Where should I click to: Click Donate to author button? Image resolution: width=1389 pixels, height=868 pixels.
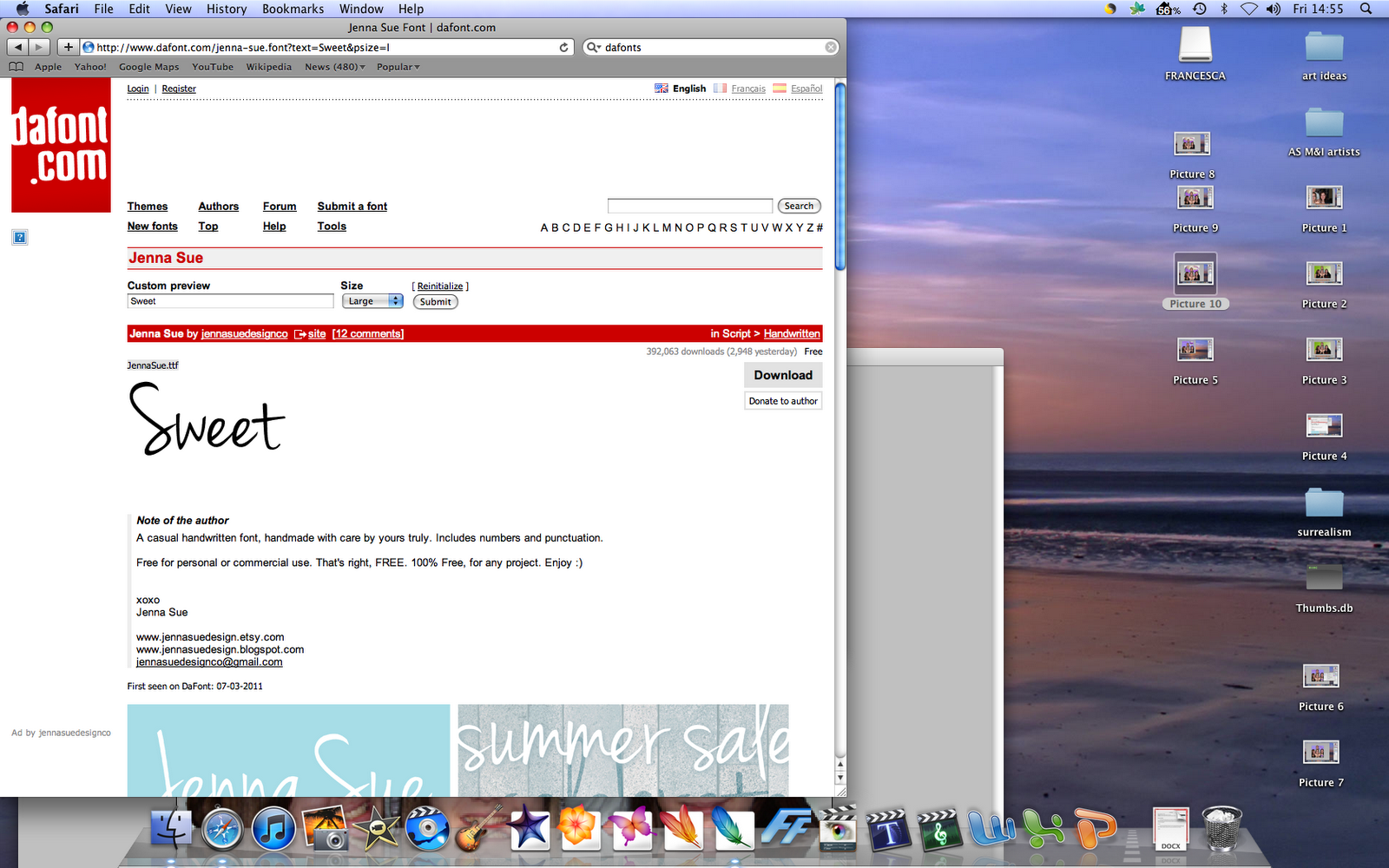point(783,401)
